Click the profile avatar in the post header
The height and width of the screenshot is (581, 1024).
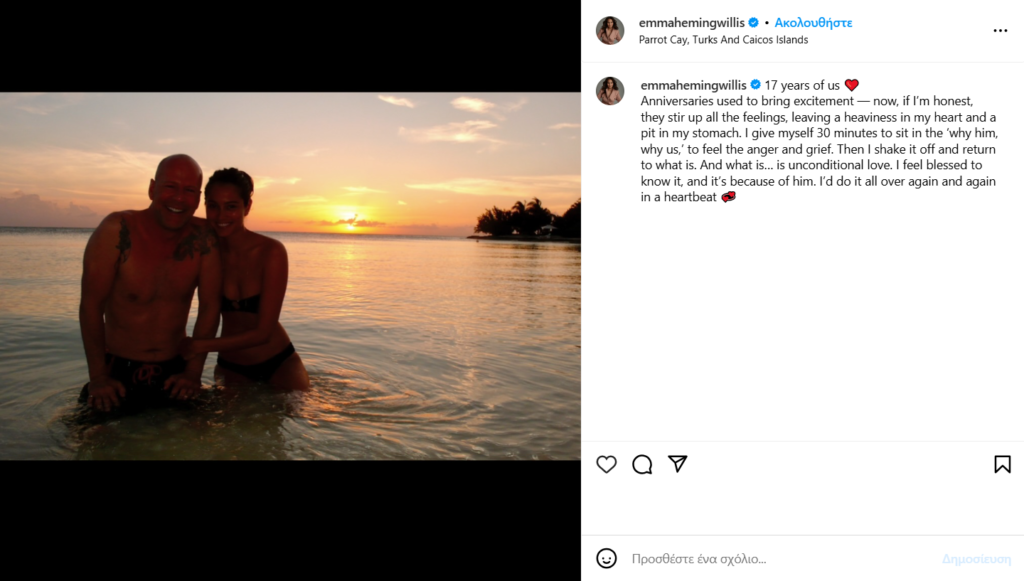coord(610,31)
